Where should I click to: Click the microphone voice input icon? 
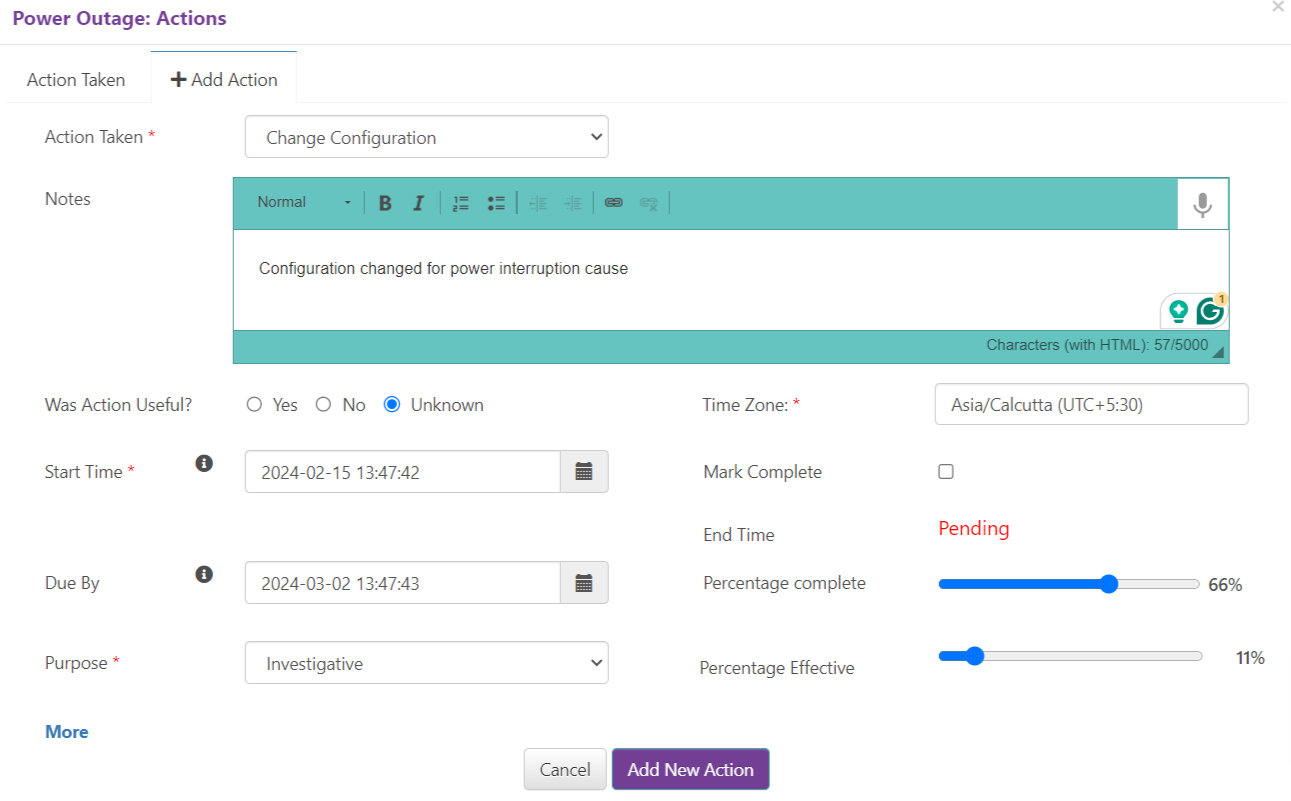click(x=1202, y=205)
